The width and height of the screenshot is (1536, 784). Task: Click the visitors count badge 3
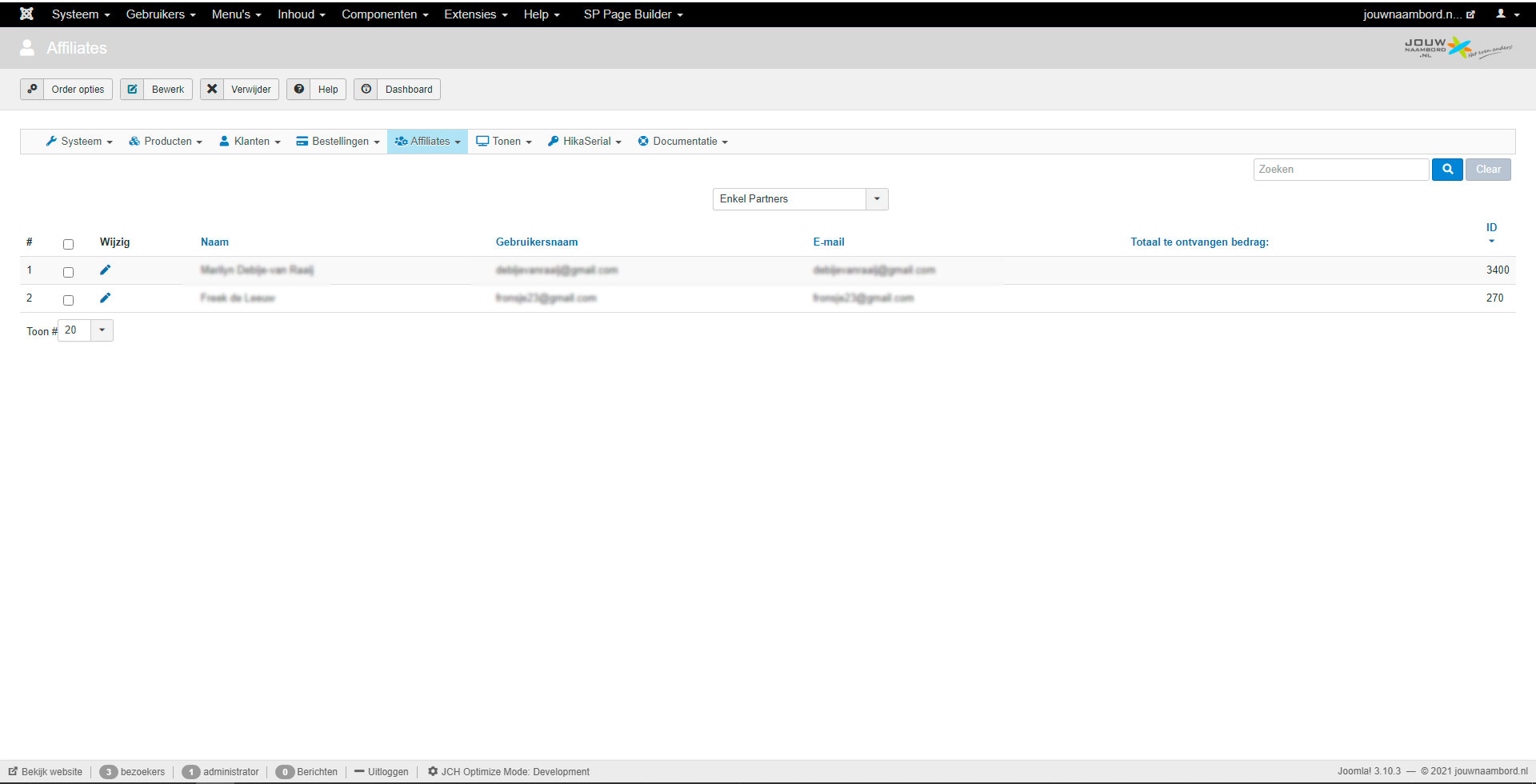pyautogui.click(x=108, y=772)
